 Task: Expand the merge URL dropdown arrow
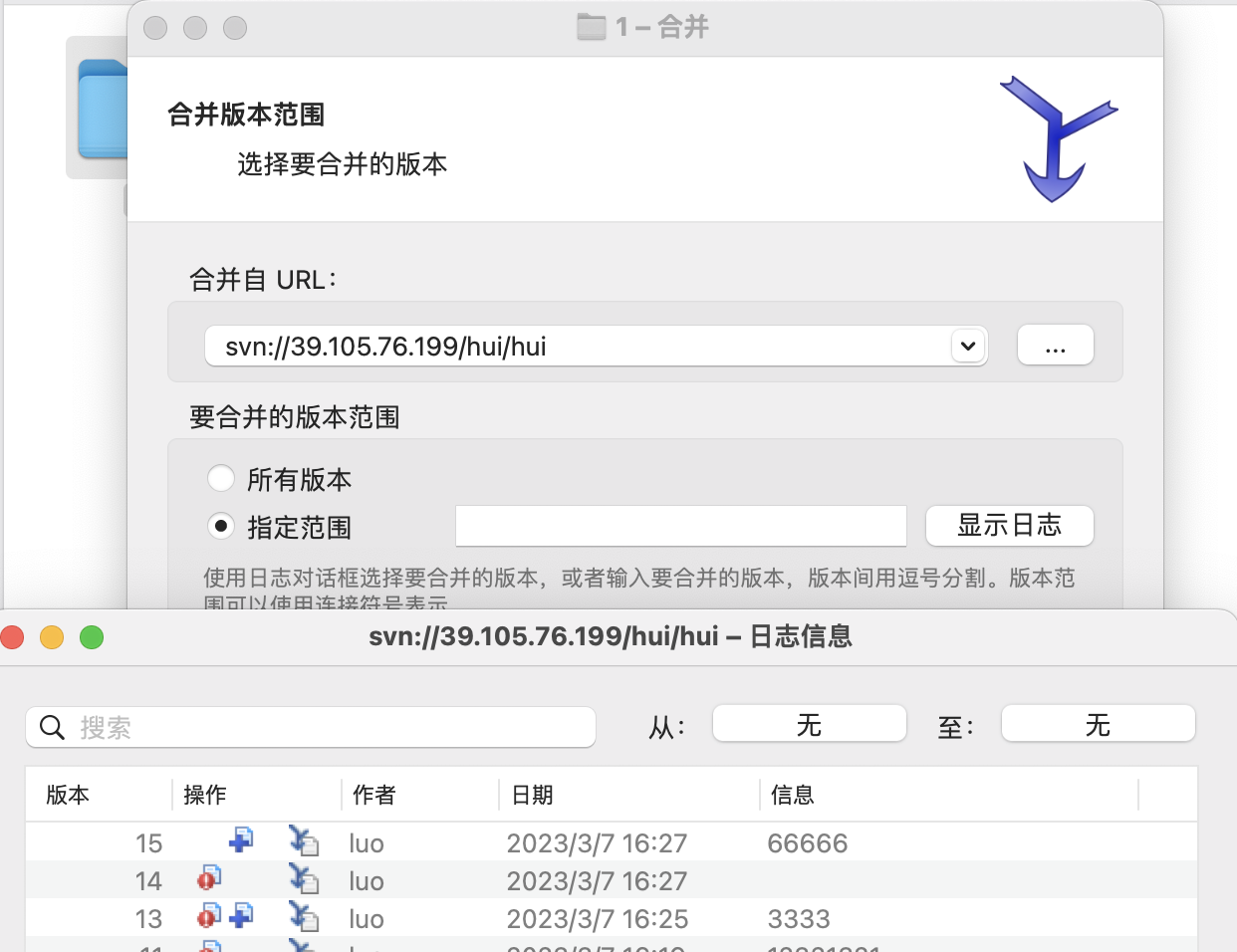click(967, 347)
